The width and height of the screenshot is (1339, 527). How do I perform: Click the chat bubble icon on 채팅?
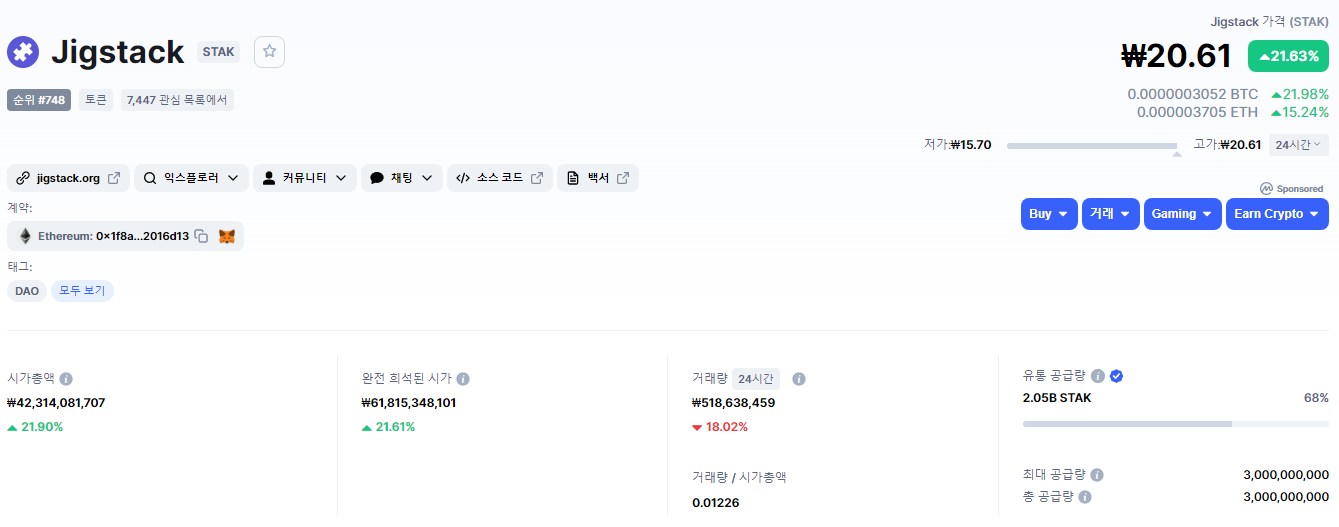(377, 178)
